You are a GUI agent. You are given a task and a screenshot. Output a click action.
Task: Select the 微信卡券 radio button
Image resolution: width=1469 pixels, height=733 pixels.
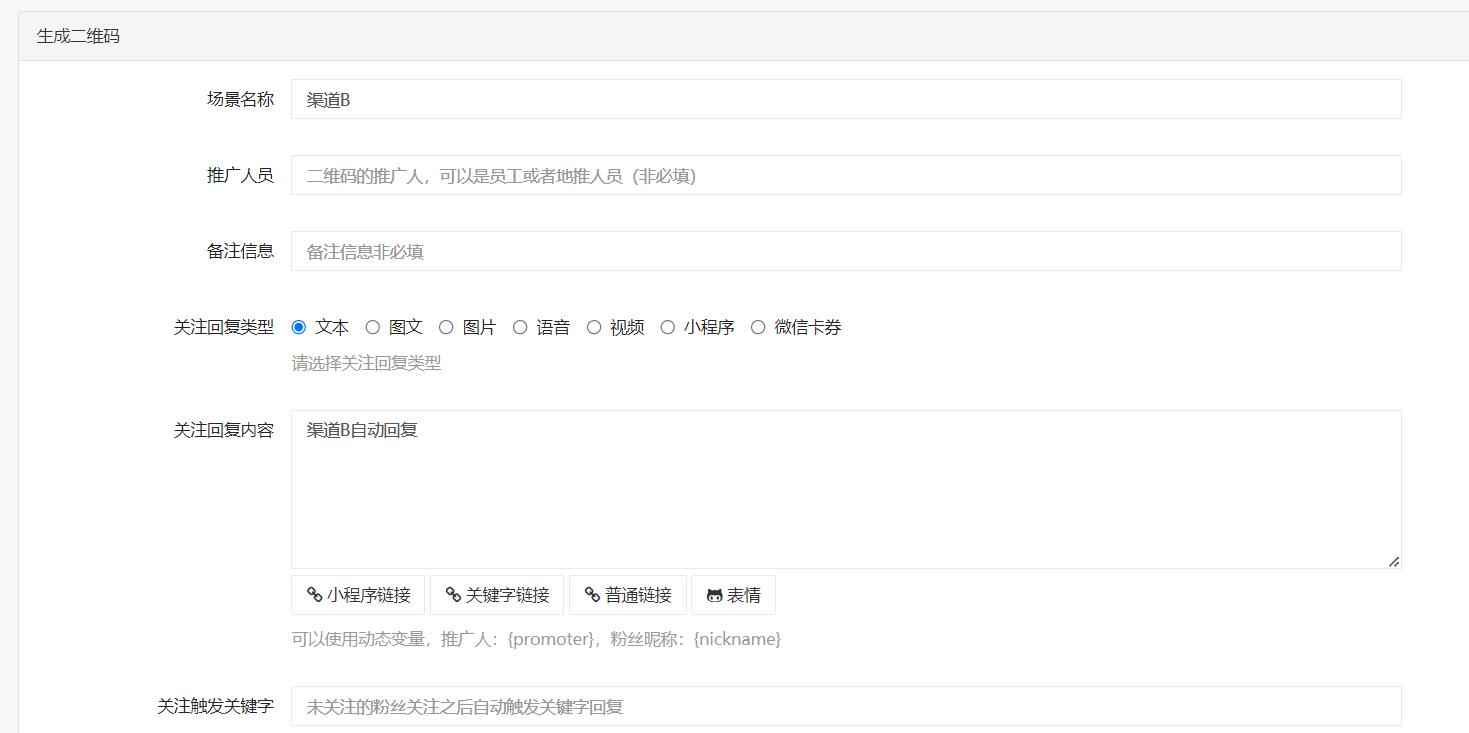click(x=758, y=327)
